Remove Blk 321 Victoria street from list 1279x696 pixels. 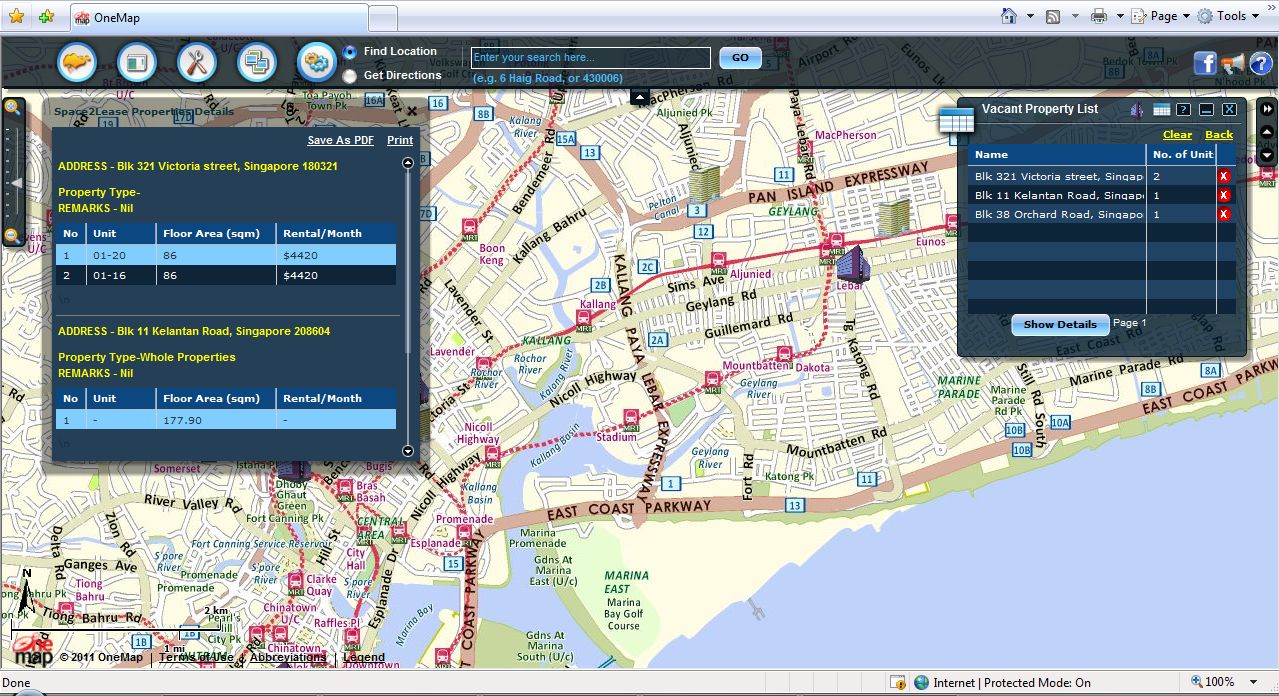(x=1224, y=176)
